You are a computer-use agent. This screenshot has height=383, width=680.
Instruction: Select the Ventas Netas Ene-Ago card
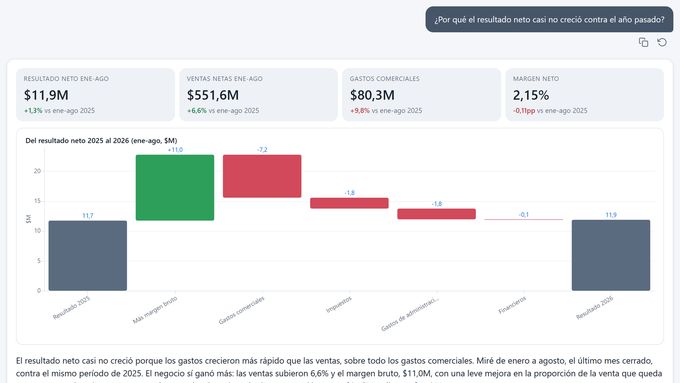[258, 95]
